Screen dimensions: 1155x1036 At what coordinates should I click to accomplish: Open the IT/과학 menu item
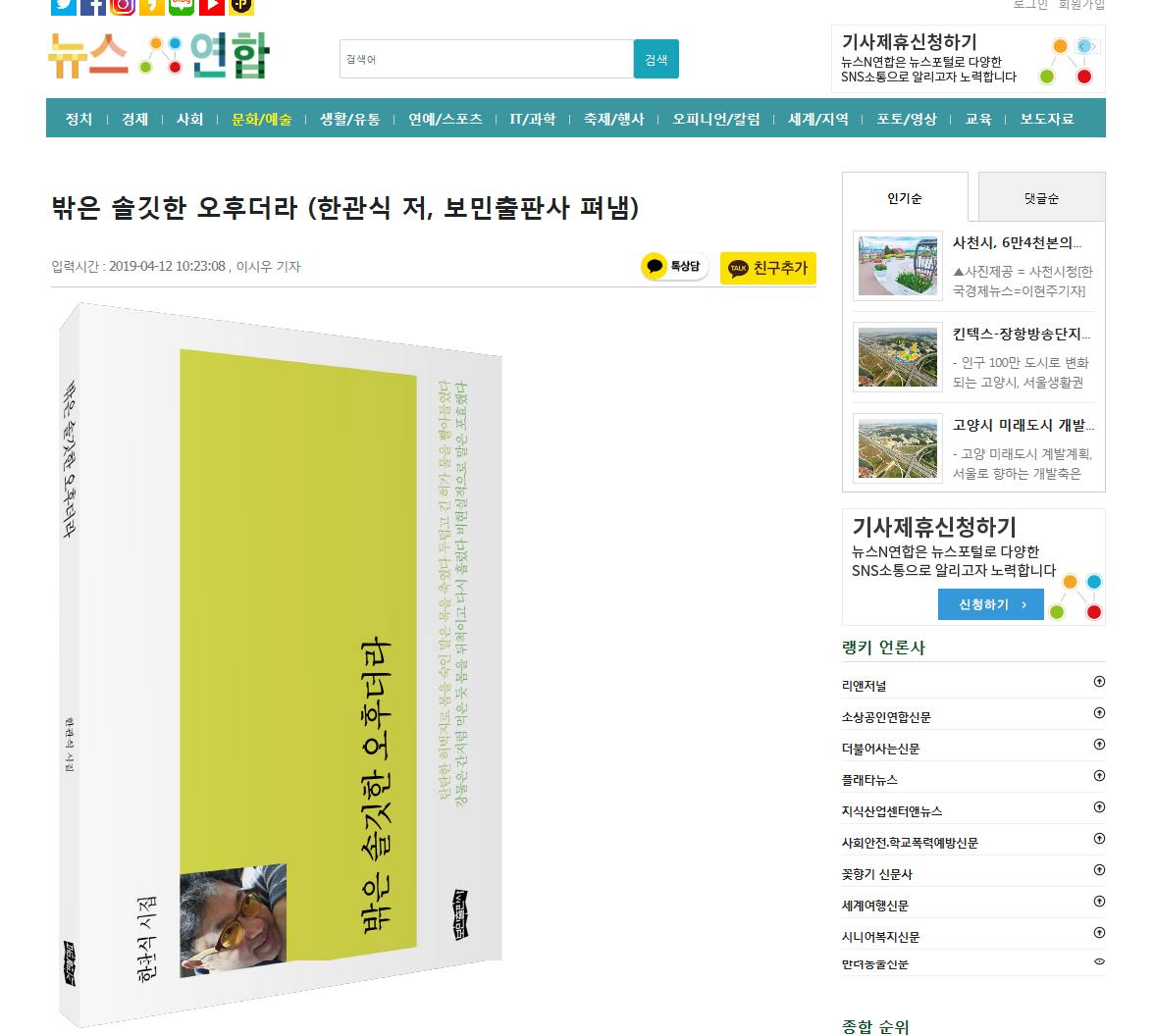(x=533, y=119)
